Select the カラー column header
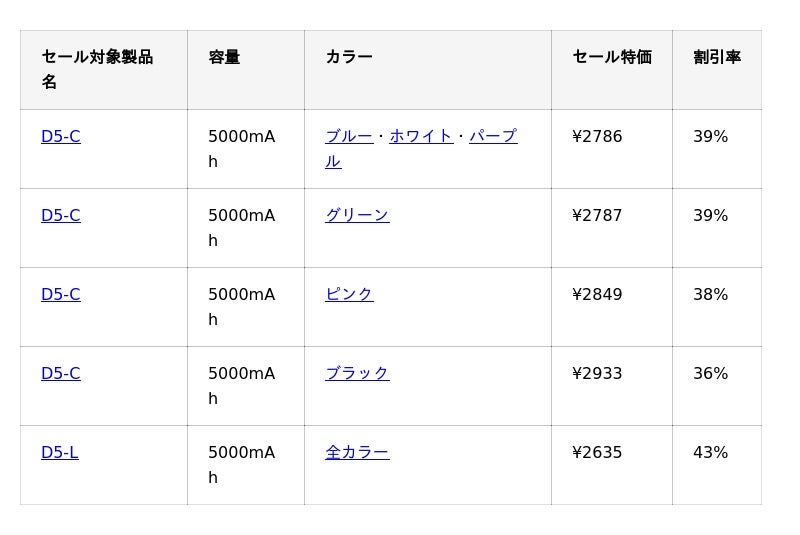The image size is (800, 535). (349, 58)
